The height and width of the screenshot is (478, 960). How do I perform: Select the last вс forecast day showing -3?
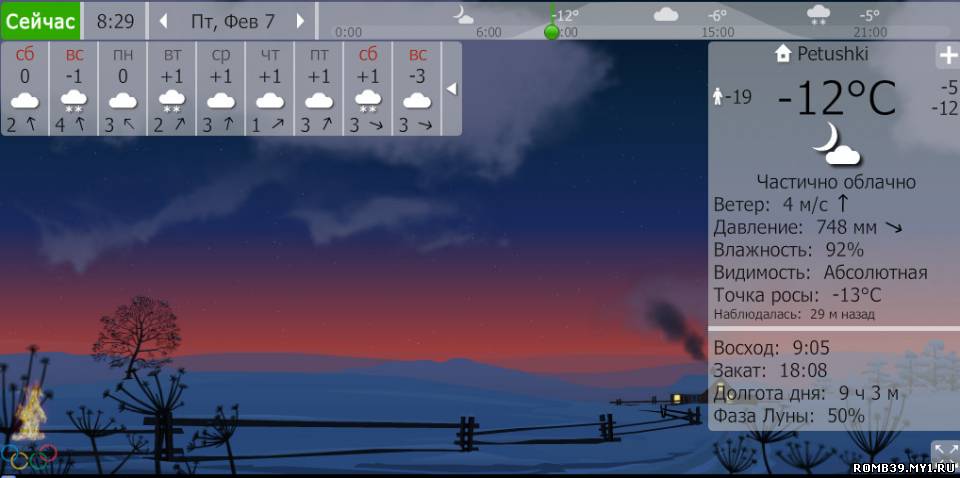(x=417, y=88)
